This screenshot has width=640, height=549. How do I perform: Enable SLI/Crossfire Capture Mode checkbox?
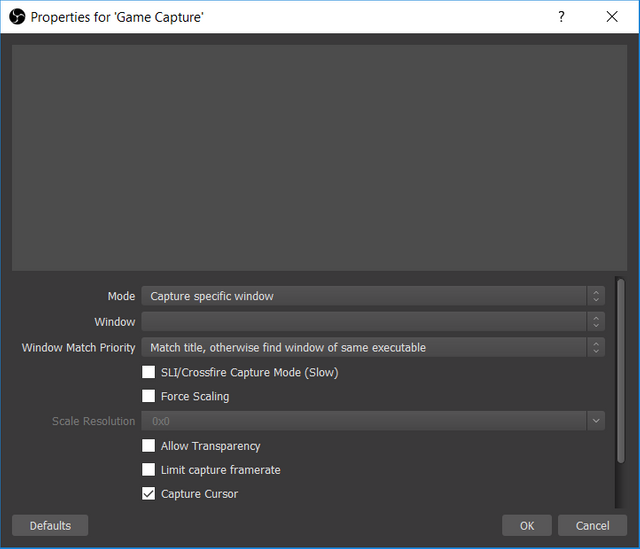pyautogui.click(x=149, y=373)
